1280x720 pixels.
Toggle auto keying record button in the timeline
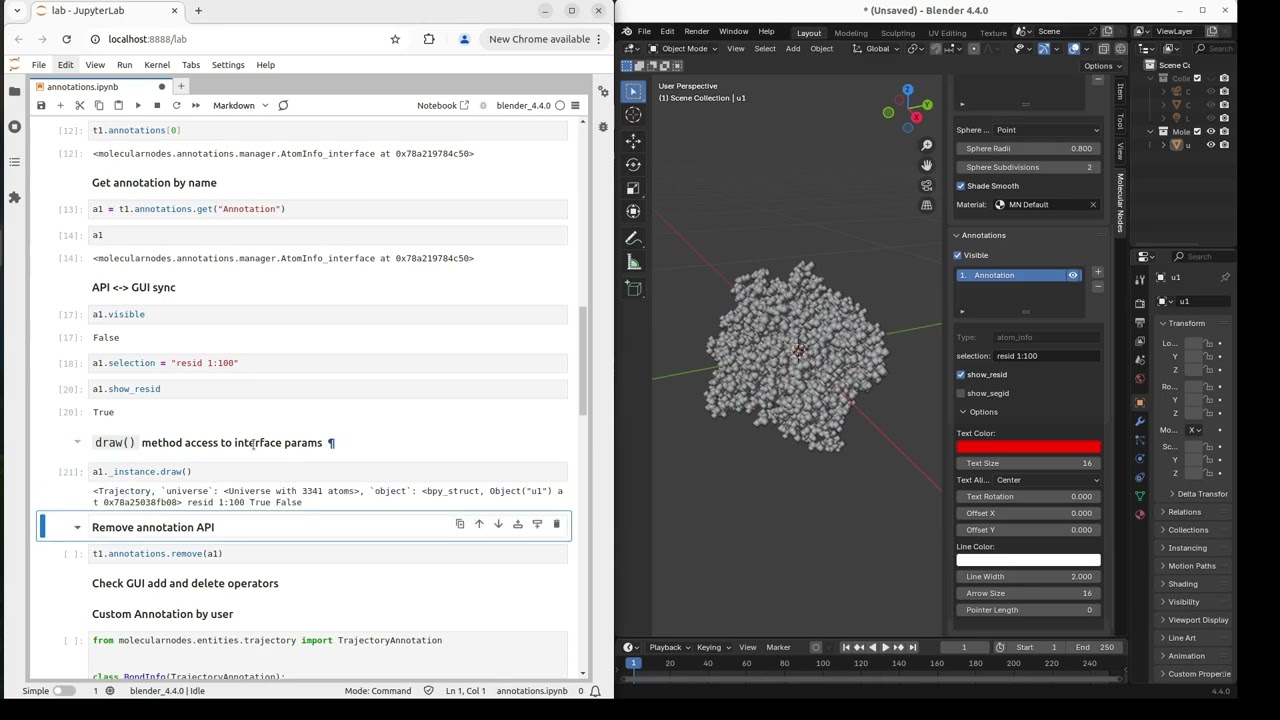click(x=816, y=647)
